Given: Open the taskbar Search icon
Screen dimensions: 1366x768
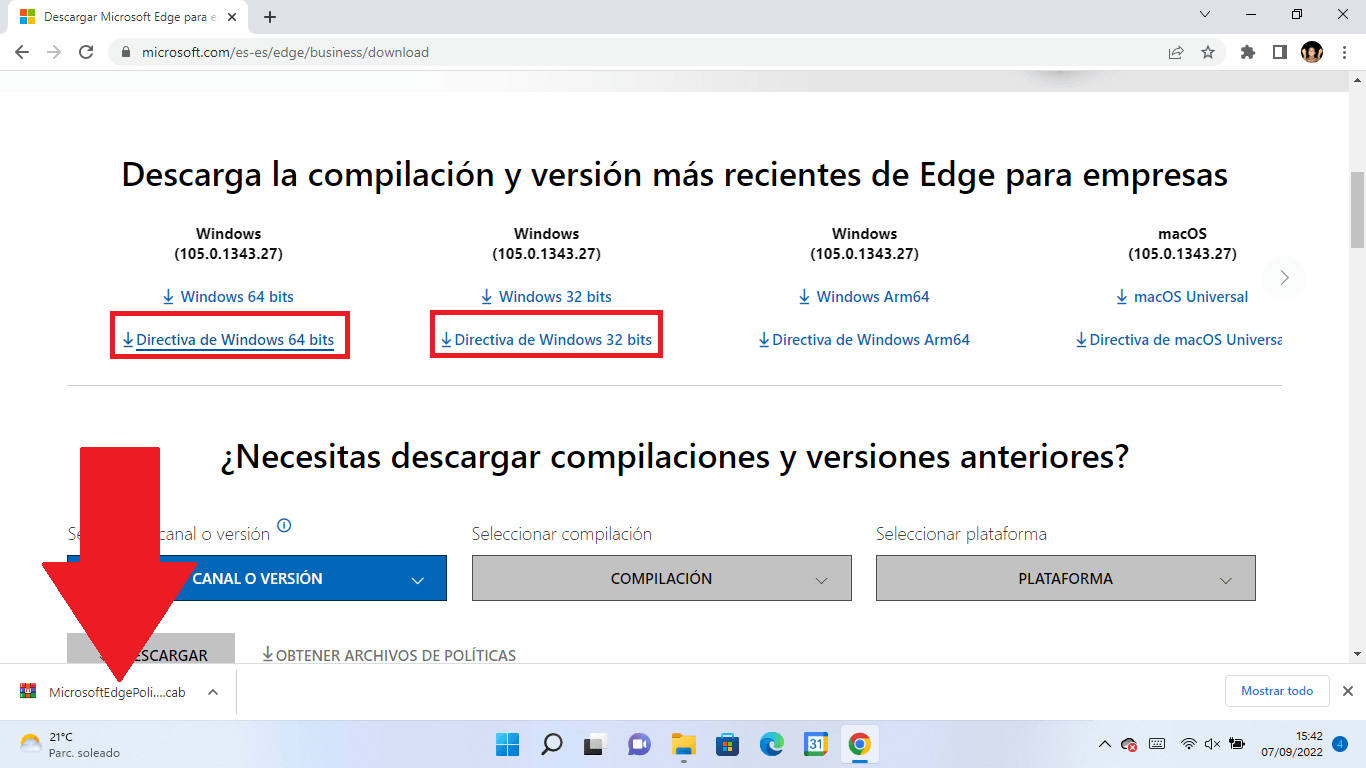Looking at the screenshot, I should (x=551, y=744).
